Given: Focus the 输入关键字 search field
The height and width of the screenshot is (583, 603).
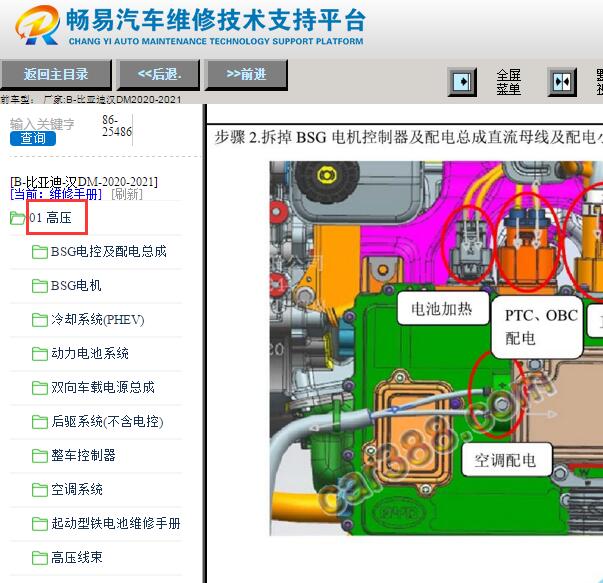Looking at the screenshot, I should click(42, 124).
